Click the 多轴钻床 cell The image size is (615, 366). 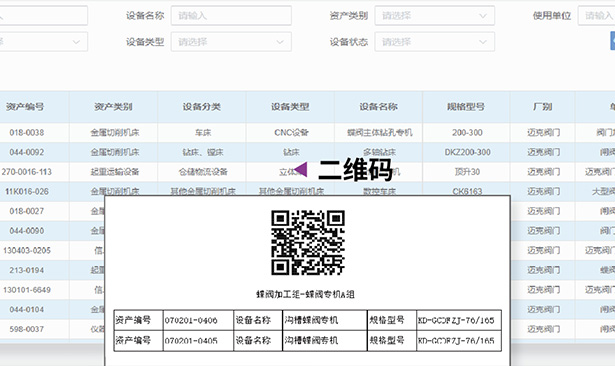point(380,152)
